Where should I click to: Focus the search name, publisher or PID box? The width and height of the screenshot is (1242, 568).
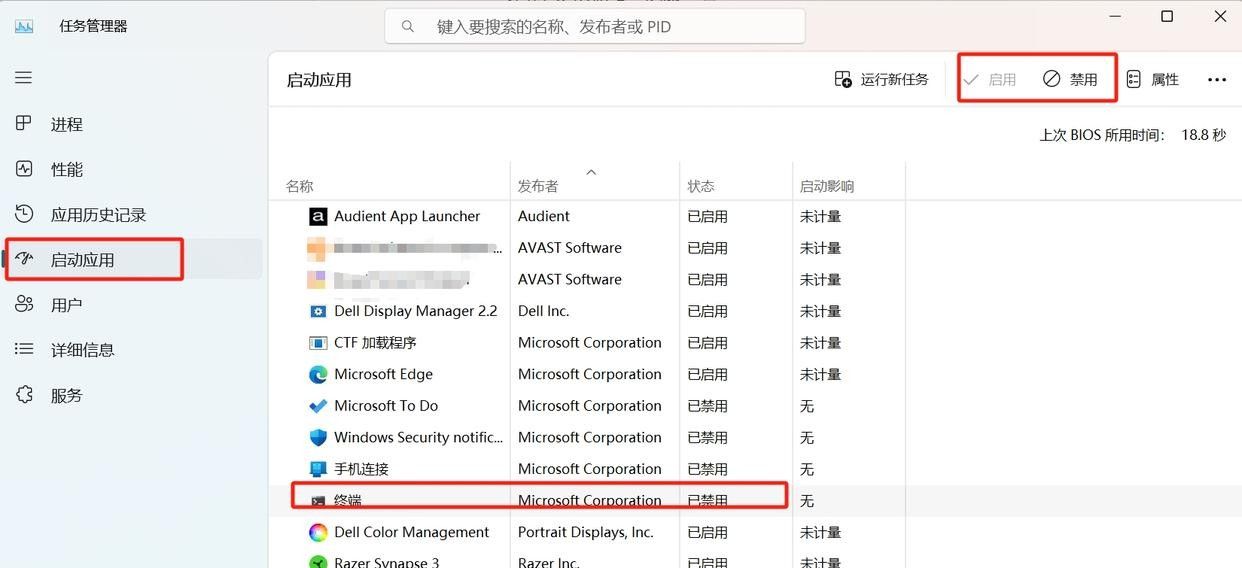[595, 27]
